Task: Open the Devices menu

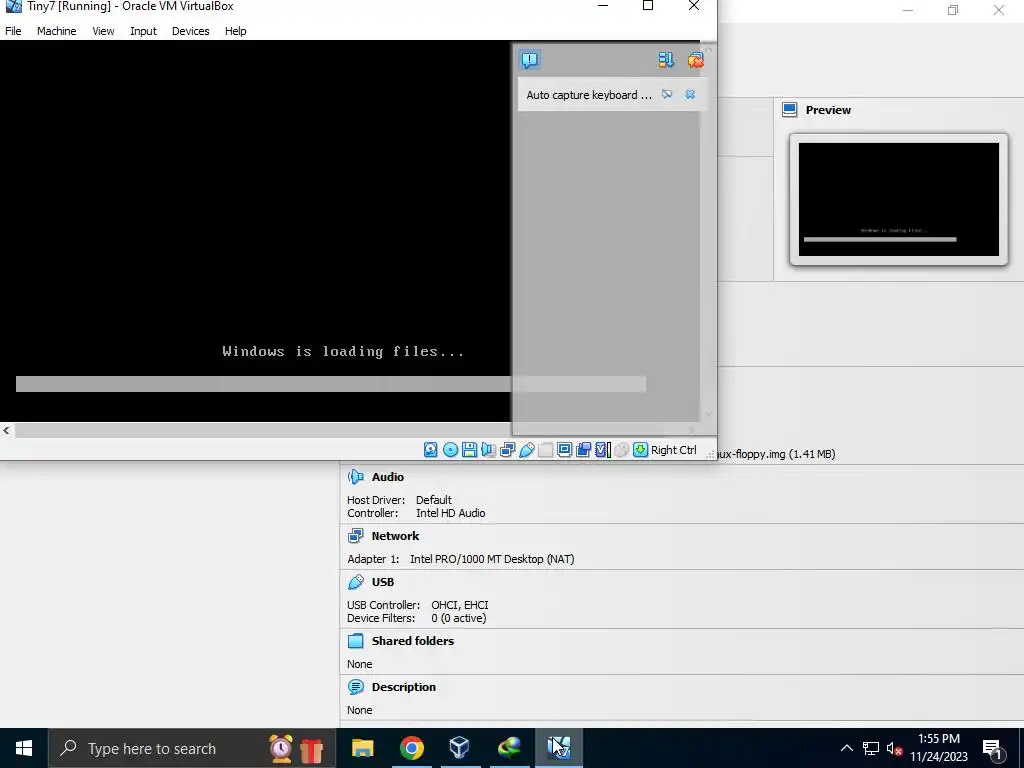Action: coord(191,31)
